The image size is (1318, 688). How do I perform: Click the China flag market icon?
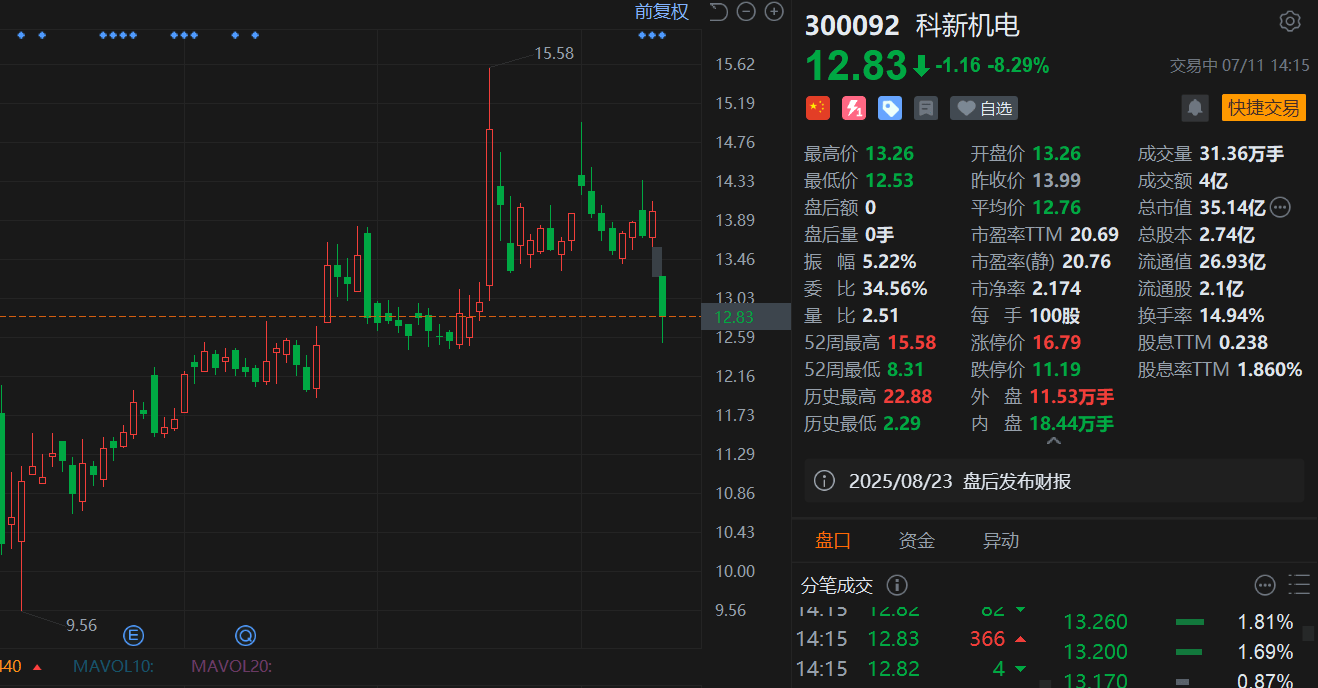point(817,108)
